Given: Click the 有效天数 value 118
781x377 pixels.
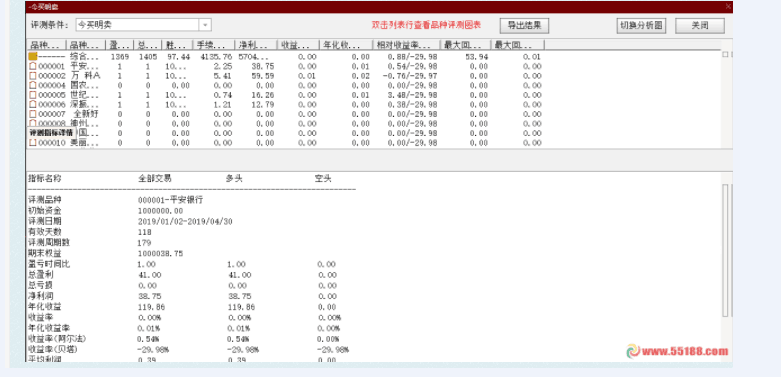Looking at the screenshot, I should (x=144, y=232).
